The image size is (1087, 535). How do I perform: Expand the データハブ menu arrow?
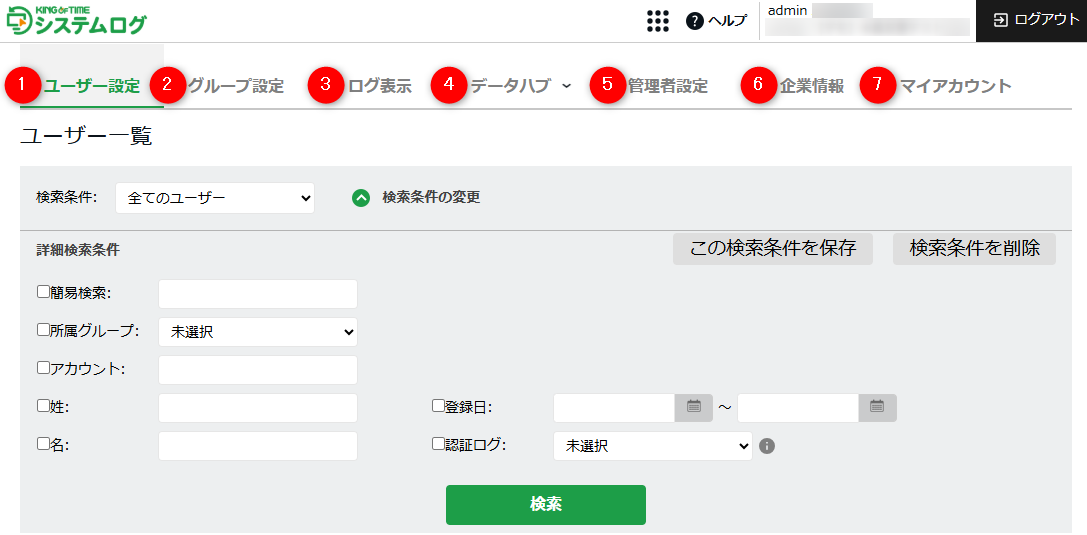(x=566, y=86)
